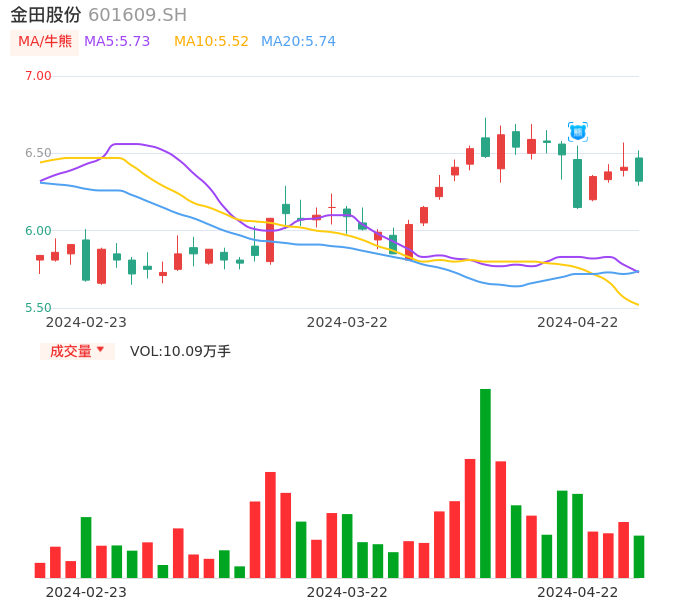Click the 成交量 volume label
This screenshot has height=606, width=686.
(71, 351)
